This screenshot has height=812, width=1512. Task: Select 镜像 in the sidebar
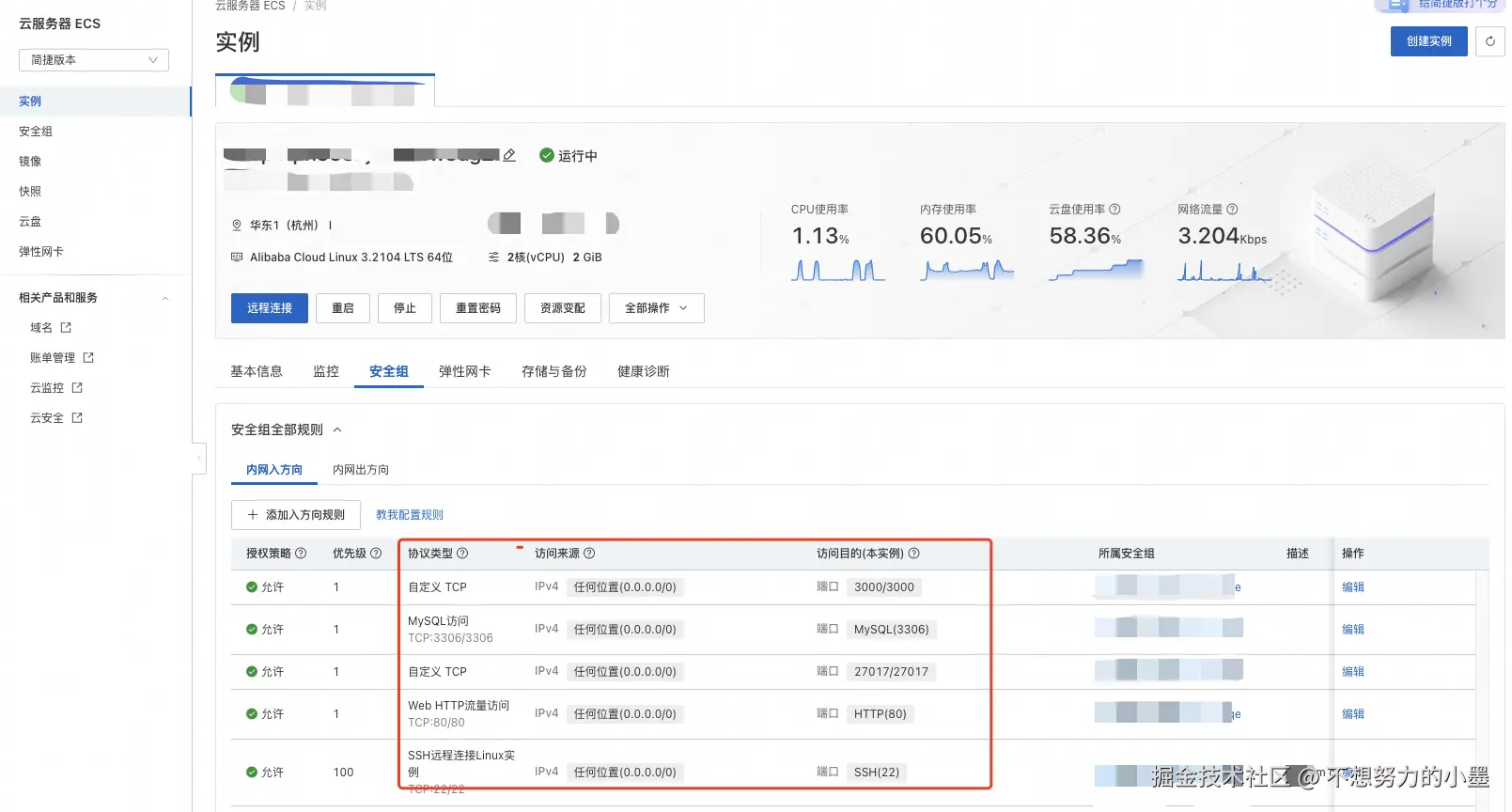click(95, 162)
